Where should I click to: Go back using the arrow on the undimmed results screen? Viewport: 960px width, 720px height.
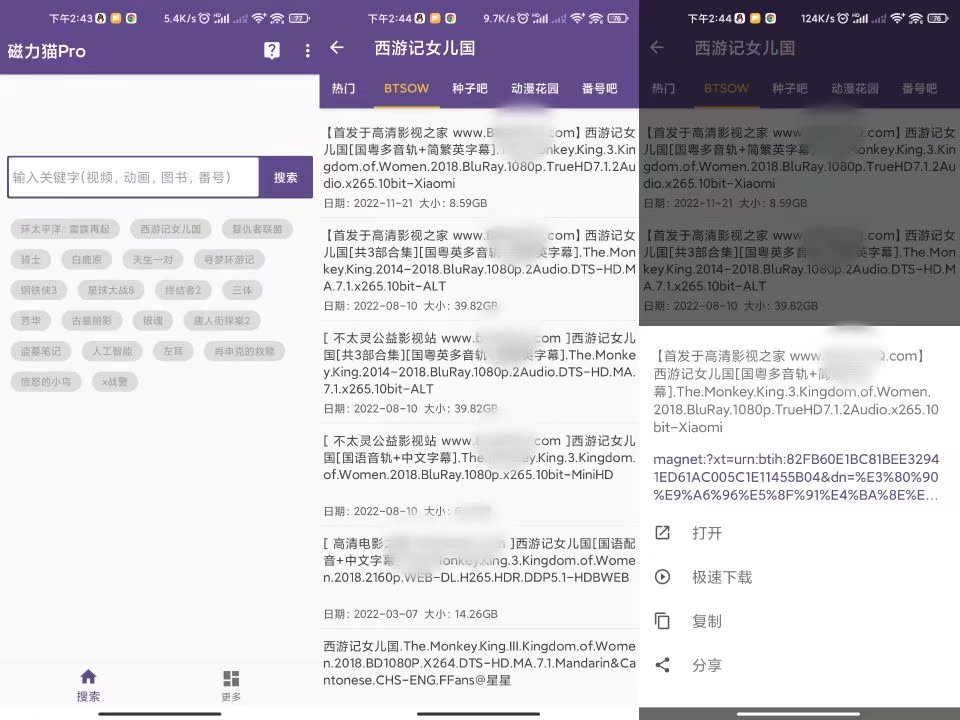337,48
